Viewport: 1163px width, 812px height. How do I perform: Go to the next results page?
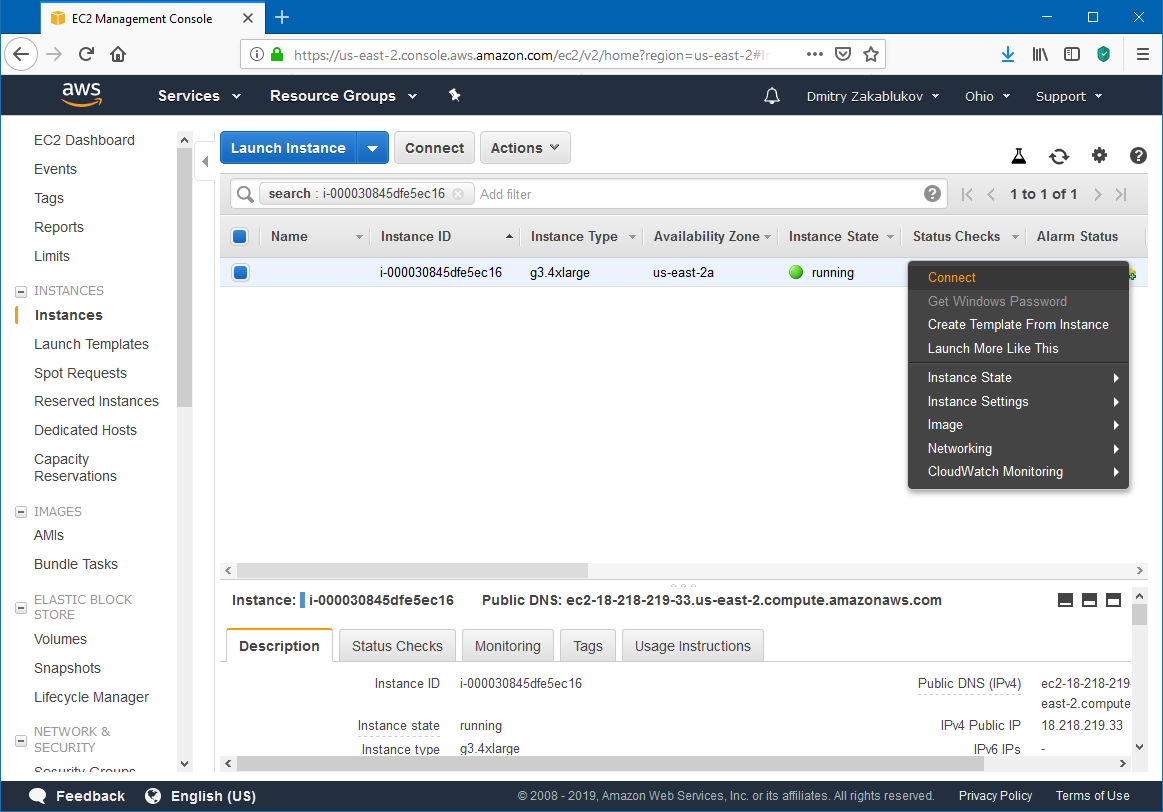pos(1098,194)
